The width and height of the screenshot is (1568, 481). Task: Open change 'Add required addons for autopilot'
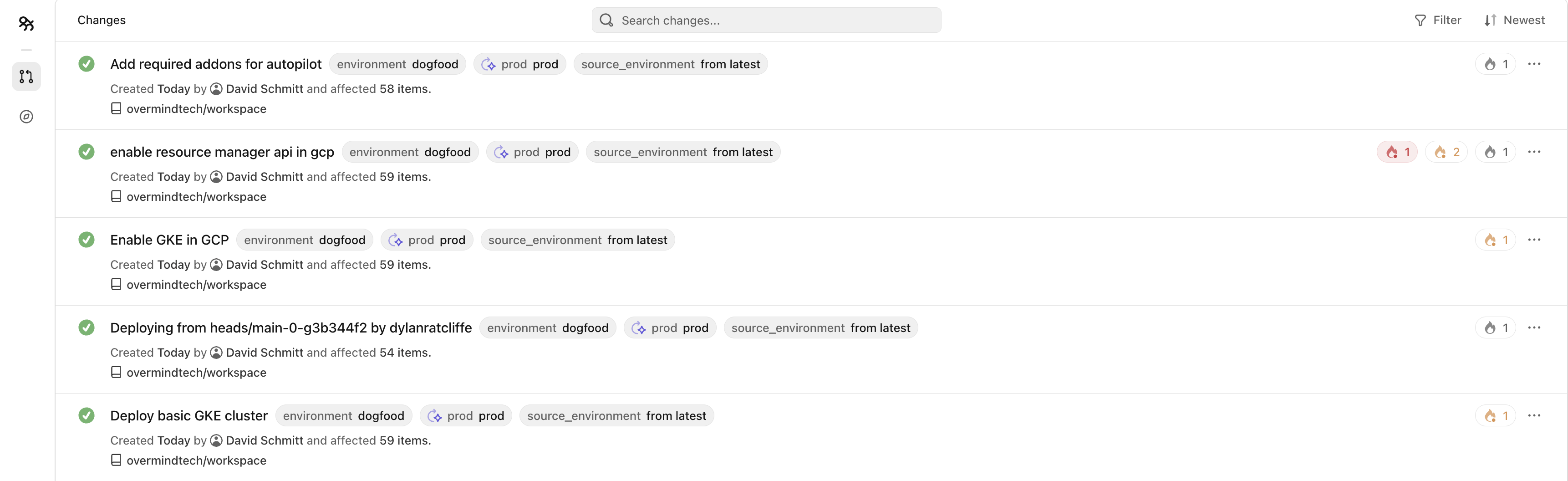click(215, 64)
